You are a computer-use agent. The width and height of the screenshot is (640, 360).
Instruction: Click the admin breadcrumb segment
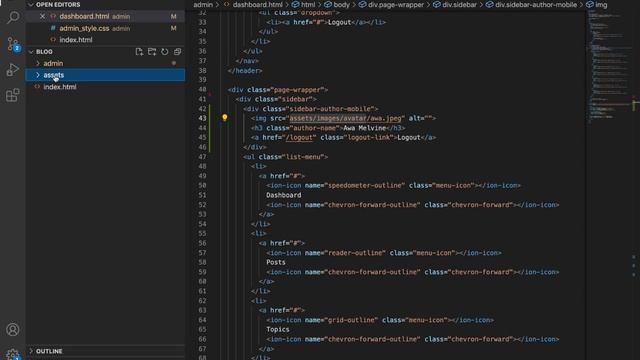203,5
